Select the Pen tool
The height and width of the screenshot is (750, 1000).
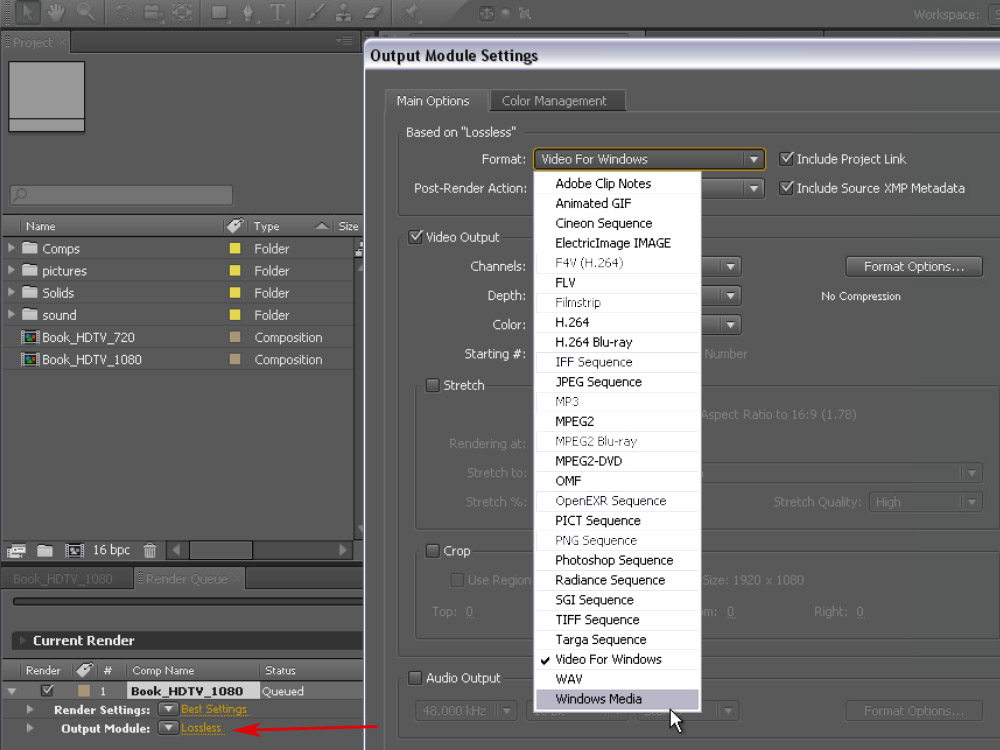pyautogui.click(x=248, y=12)
